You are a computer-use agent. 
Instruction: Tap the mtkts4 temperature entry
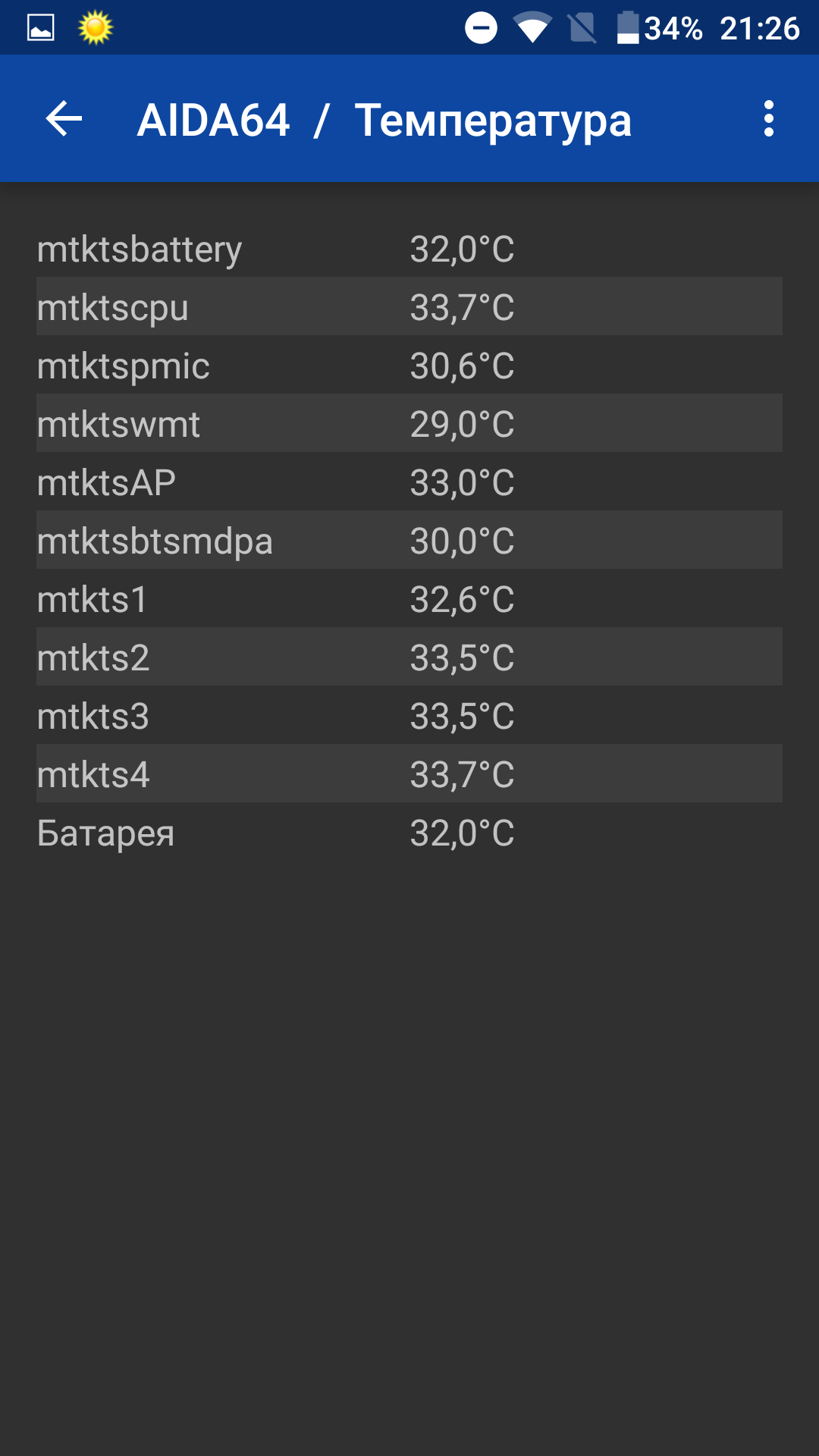(x=409, y=774)
